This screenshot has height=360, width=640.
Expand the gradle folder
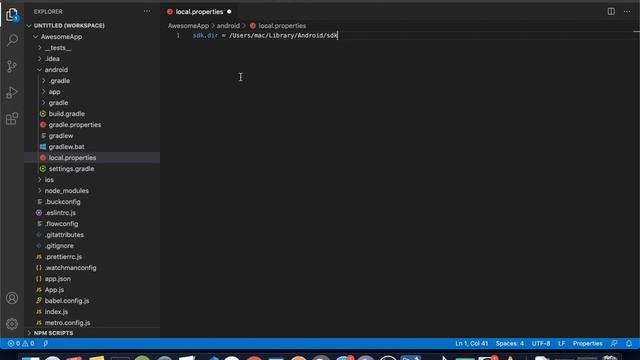(x=58, y=103)
